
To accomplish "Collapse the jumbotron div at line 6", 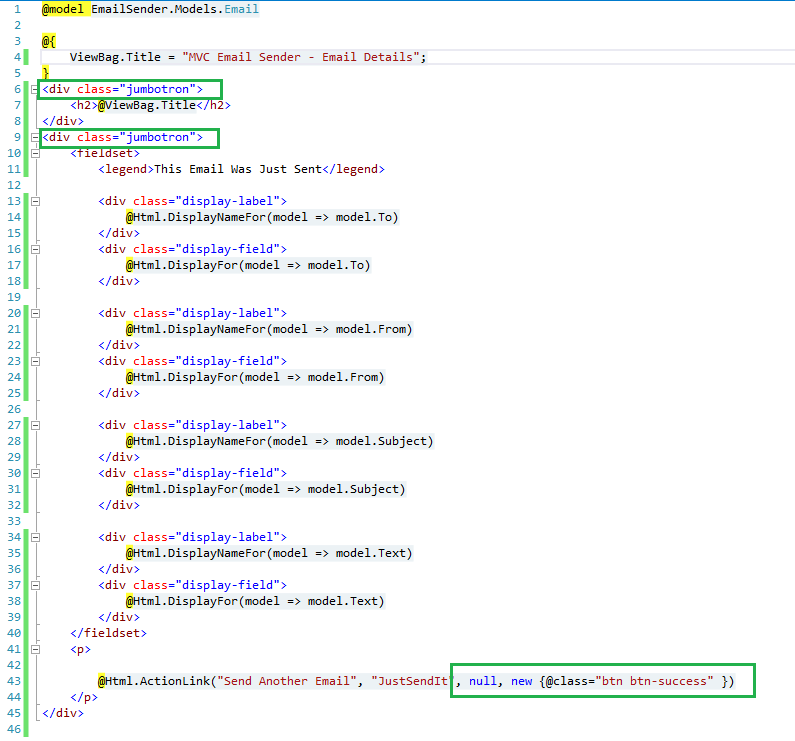I will tap(35, 90).
